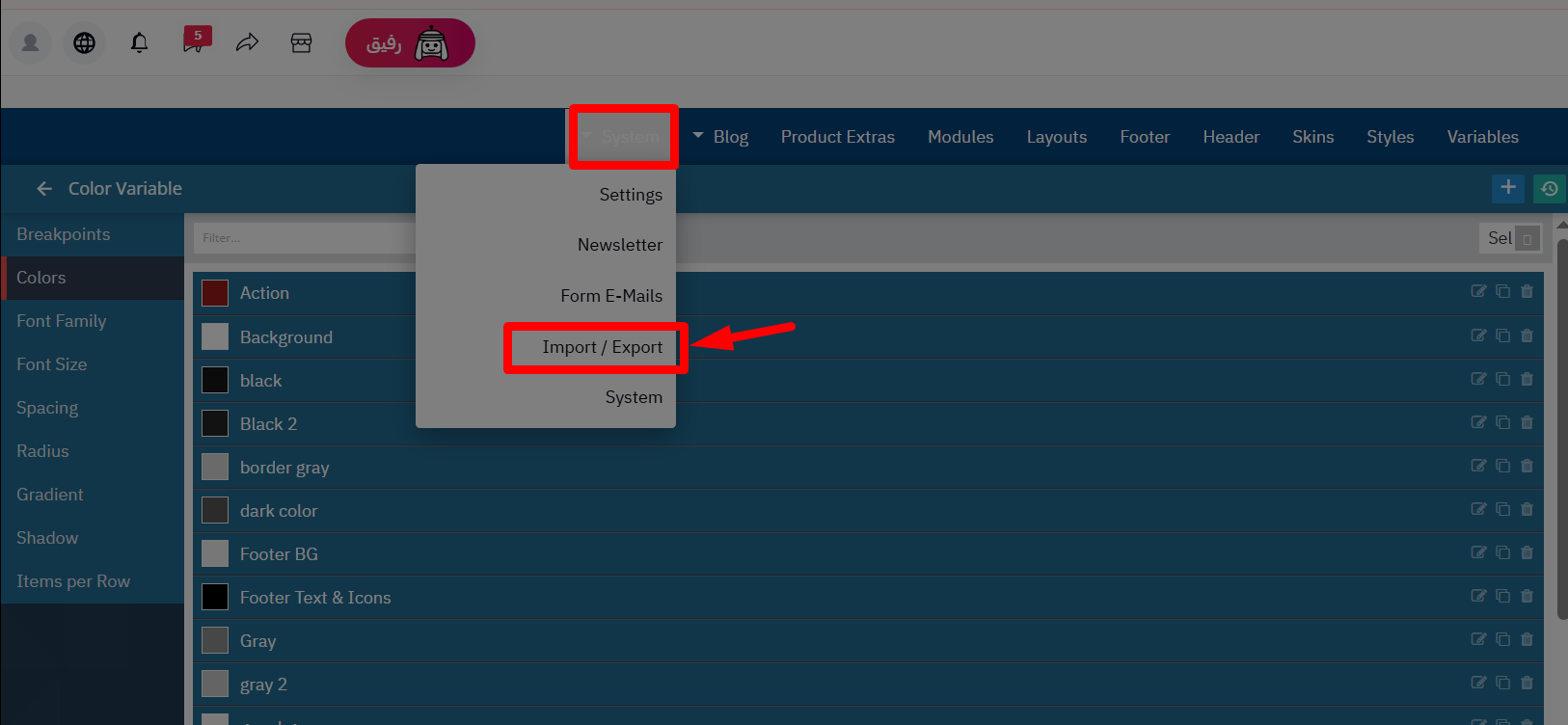Viewport: 1568px width, 725px height.
Task: Edit the Background color row
Action: pyautogui.click(x=1478, y=336)
